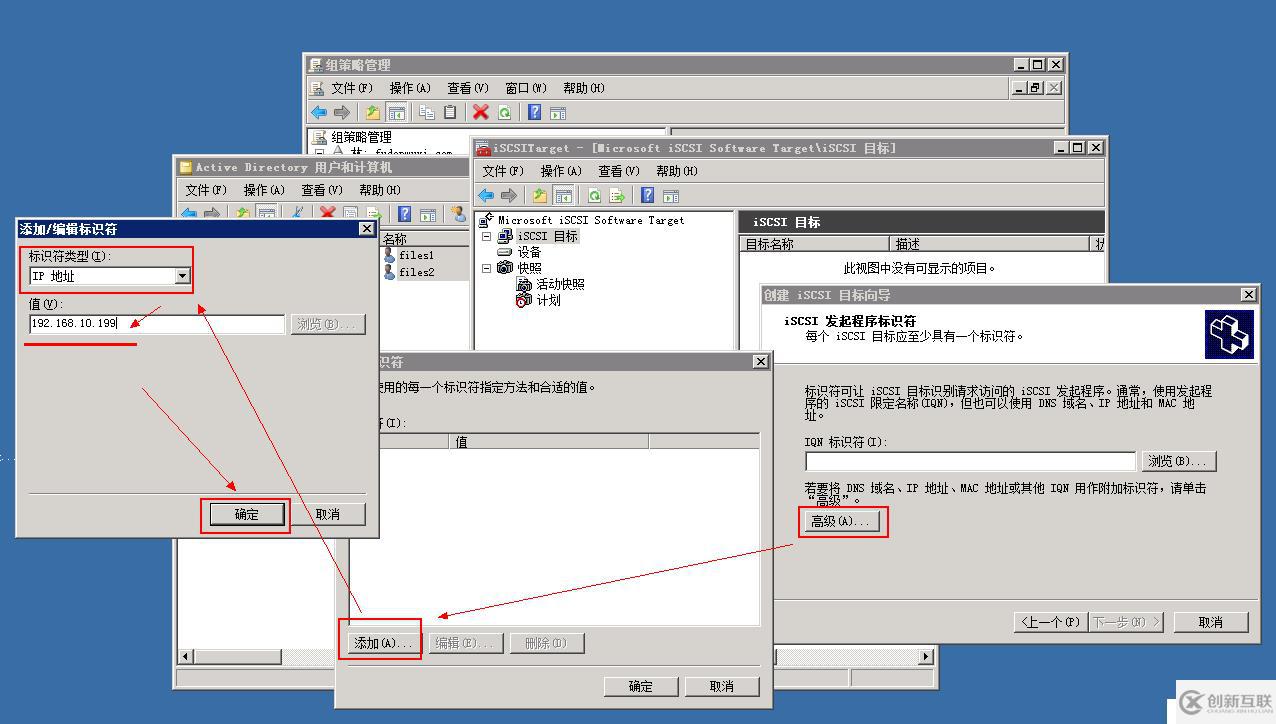Select 设备 node in iSCSI tree
The width and height of the screenshot is (1276, 724).
(529, 252)
